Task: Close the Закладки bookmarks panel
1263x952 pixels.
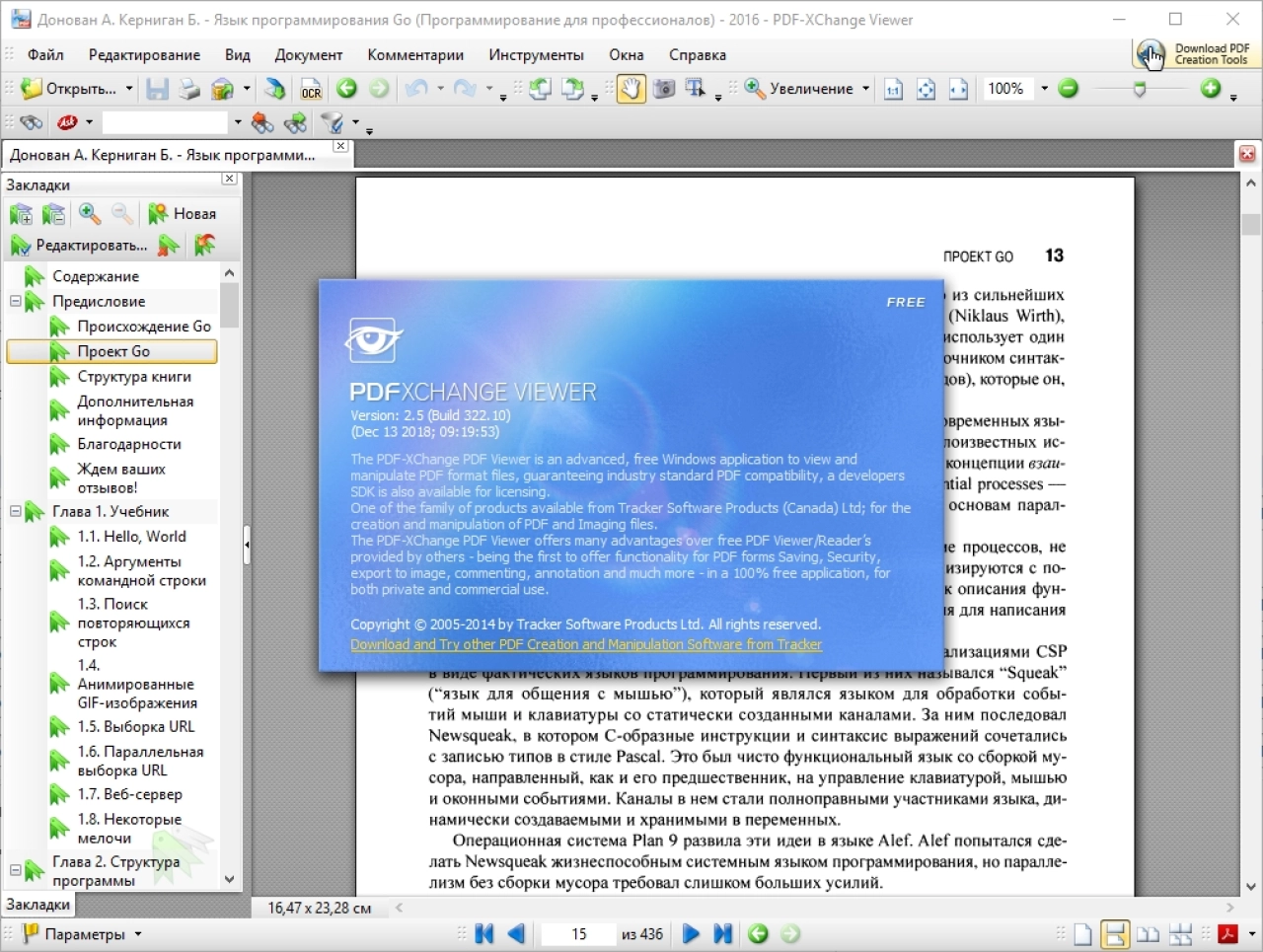Action: pos(229,180)
